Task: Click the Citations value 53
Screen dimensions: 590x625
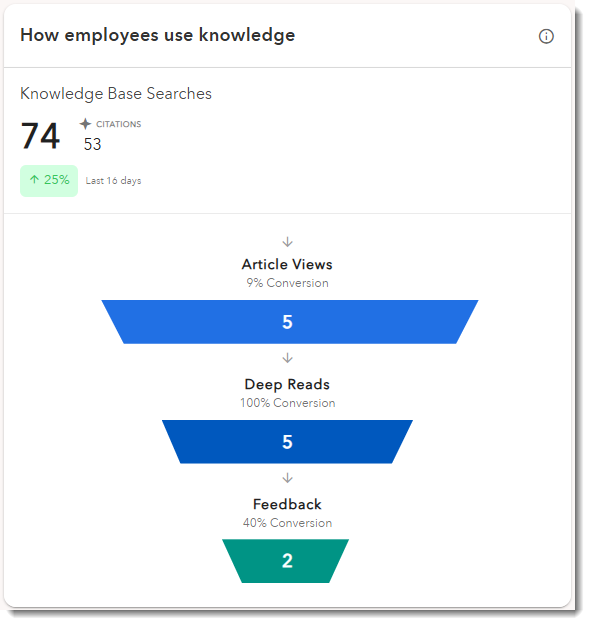Action: (x=93, y=145)
